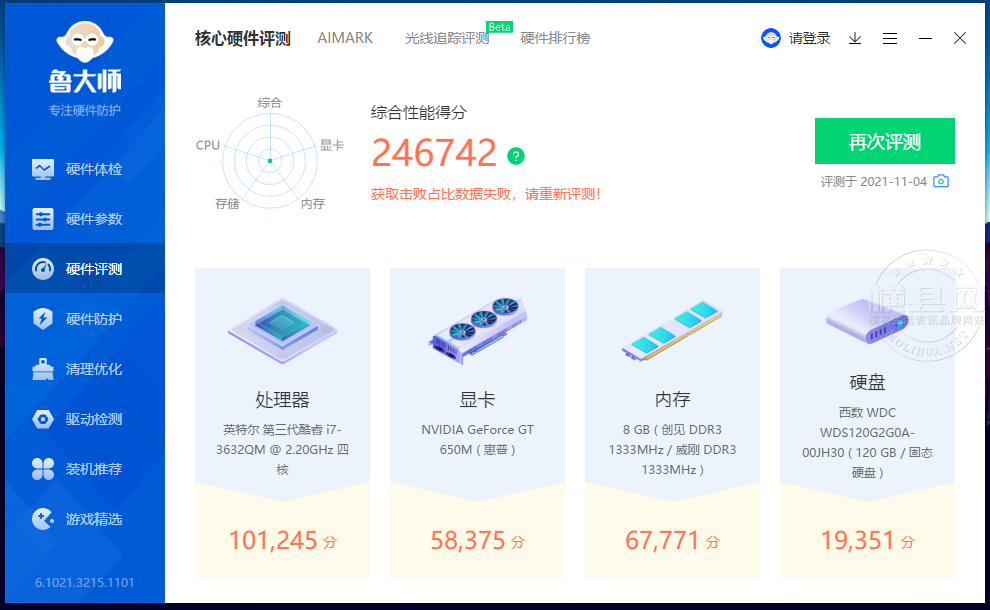The height and width of the screenshot is (610, 990).
Task: Click the 专注硬件防护 slogan
Action: (x=85, y=111)
